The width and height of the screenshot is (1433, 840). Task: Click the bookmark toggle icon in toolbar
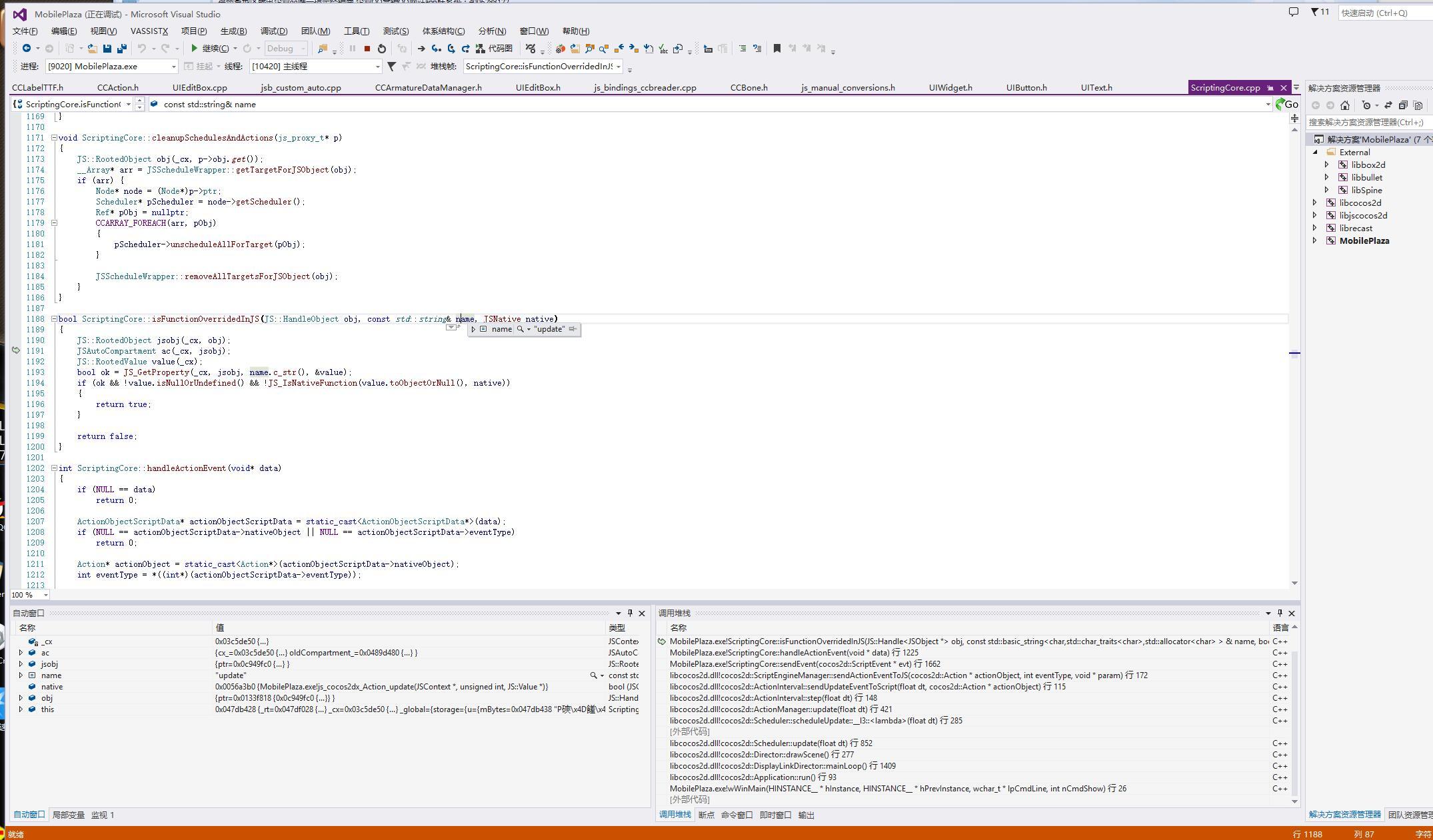(x=776, y=49)
